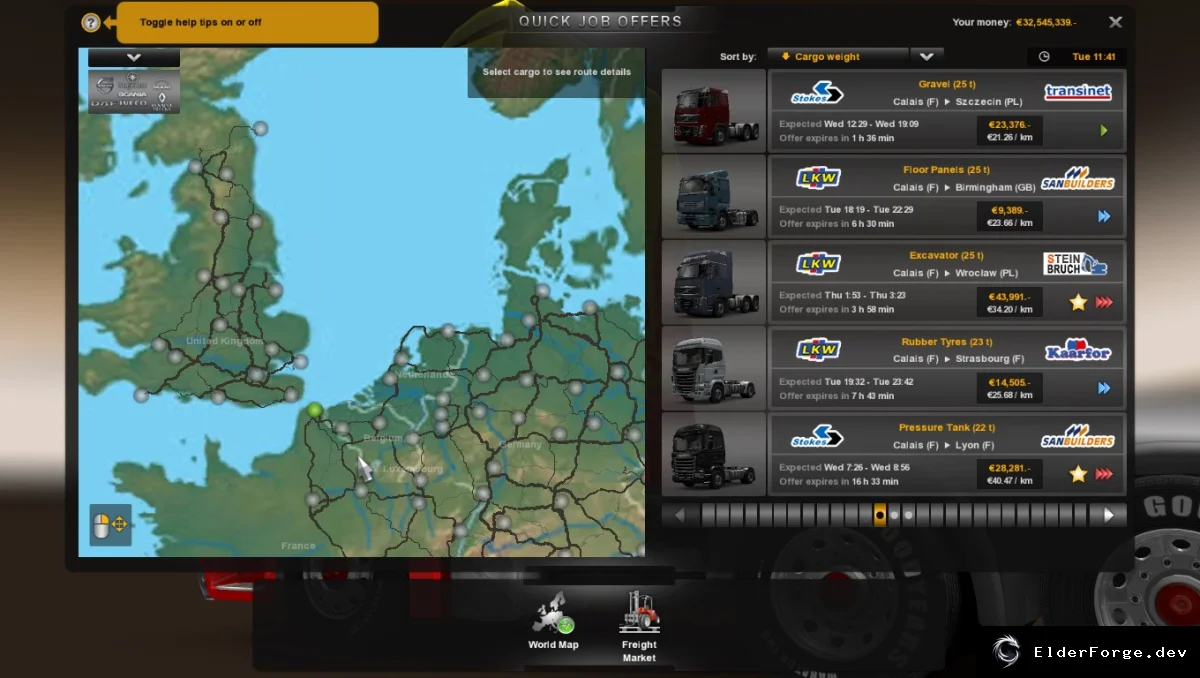Select the truck thumbnail for the Excavator job
1200x678 pixels.
[x=714, y=283]
